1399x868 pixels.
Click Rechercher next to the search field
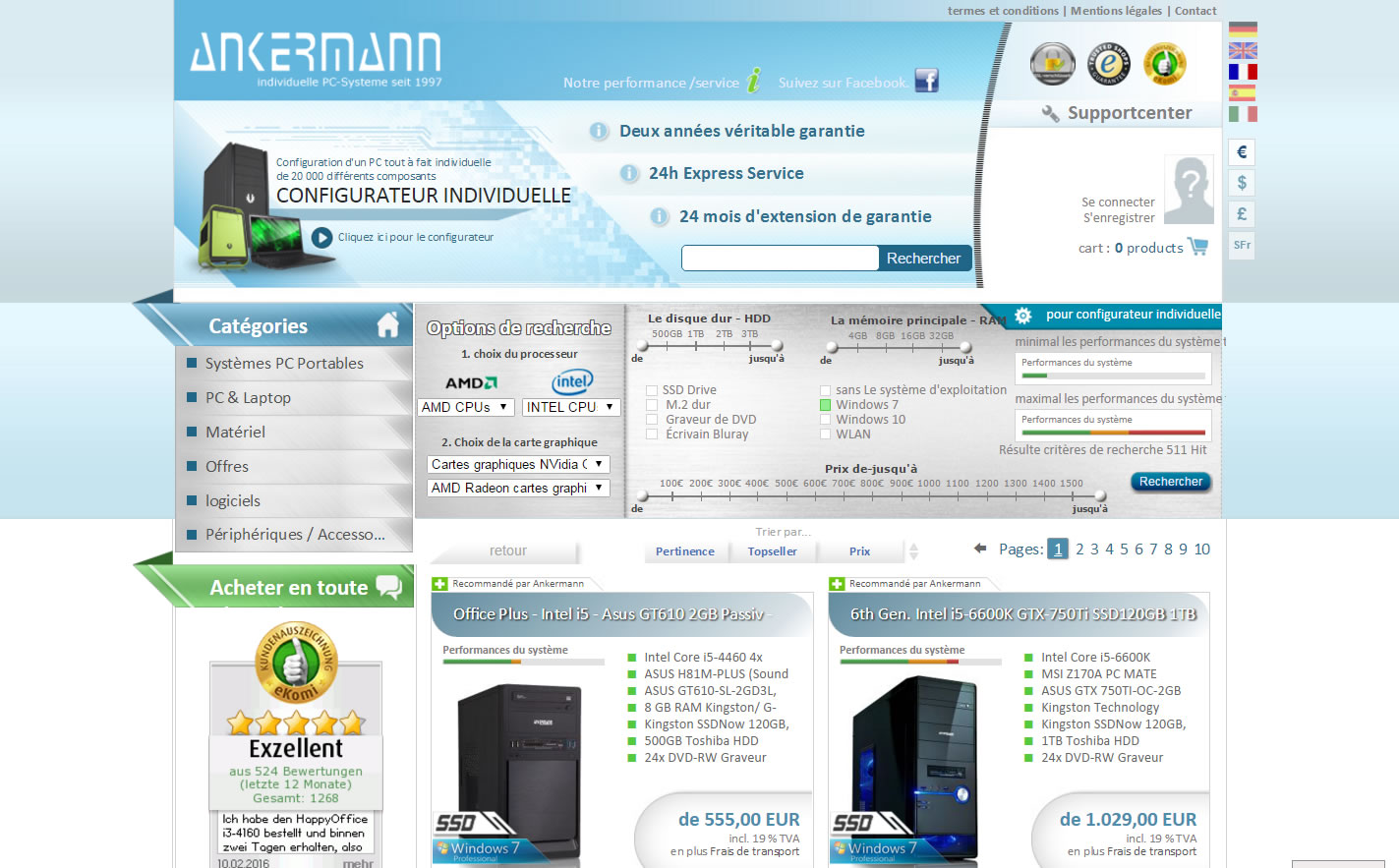coord(924,258)
